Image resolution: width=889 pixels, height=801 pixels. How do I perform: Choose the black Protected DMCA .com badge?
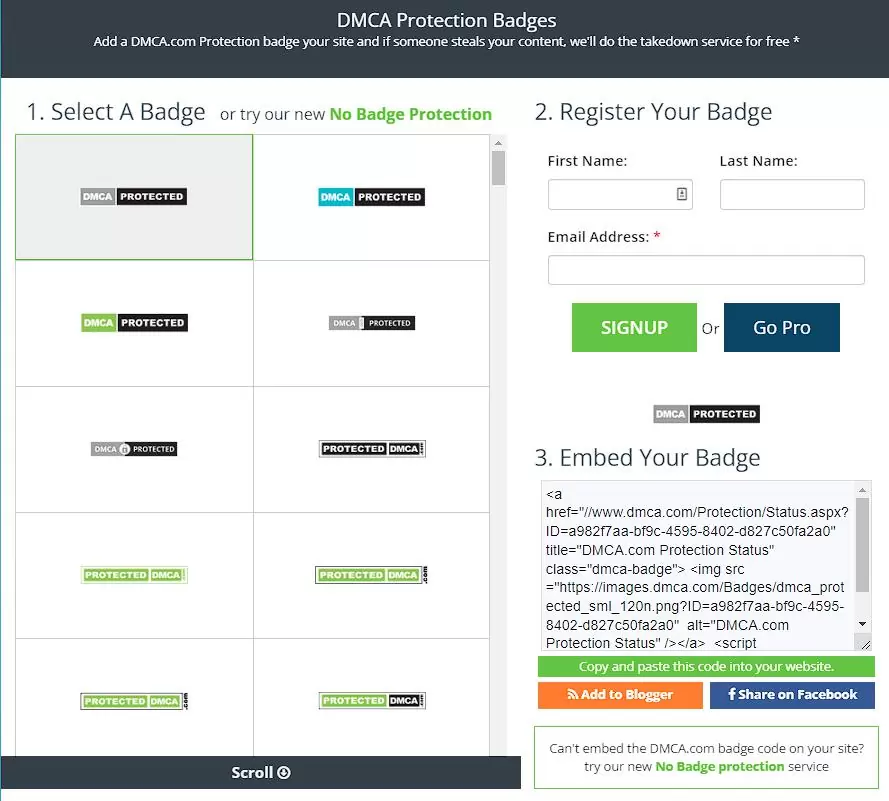(x=371, y=449)
